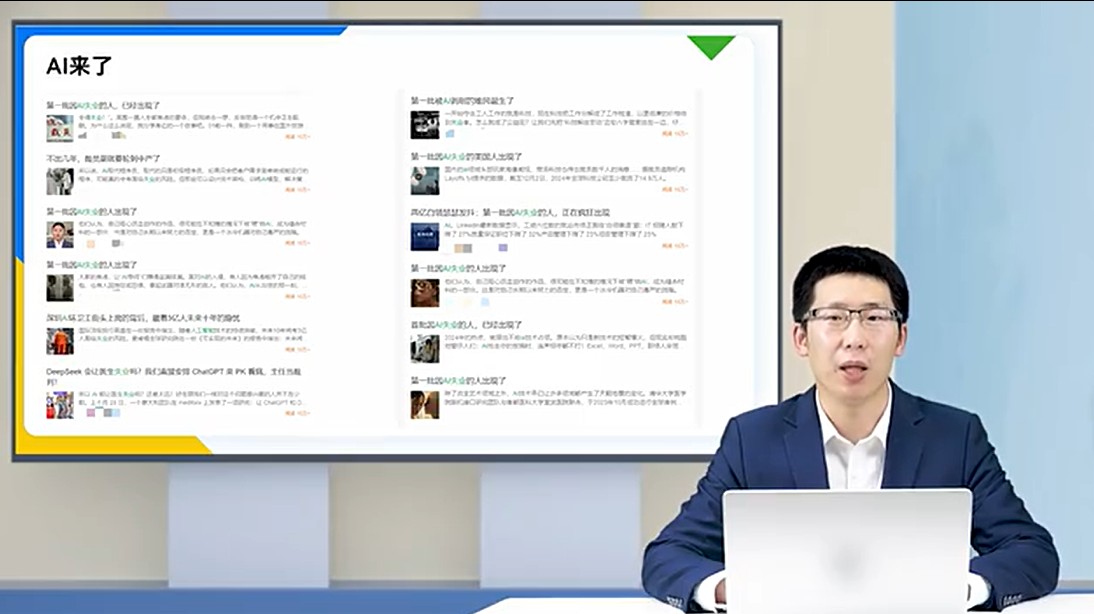
Task: Open headline "首批因AI失业的人，已经出现了"
Action: point(468,325)
